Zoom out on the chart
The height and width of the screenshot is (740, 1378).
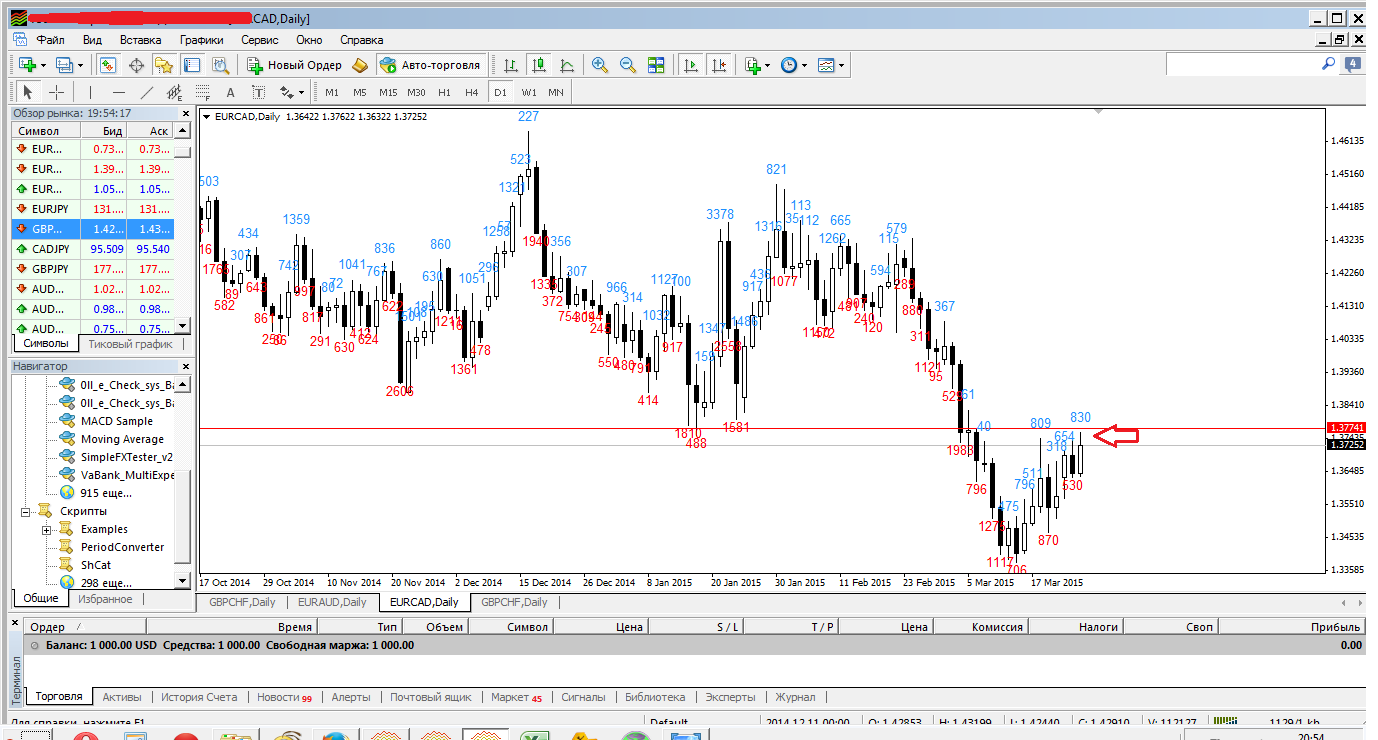click(x=628, y=65)
